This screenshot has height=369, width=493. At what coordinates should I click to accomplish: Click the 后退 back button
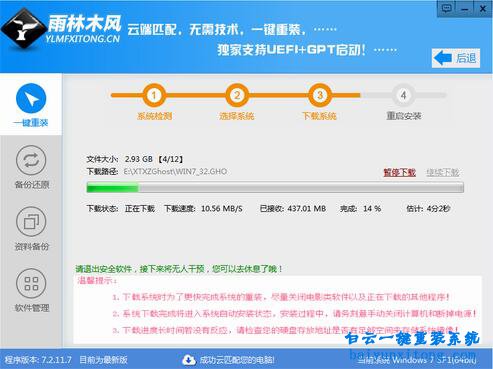456,58
